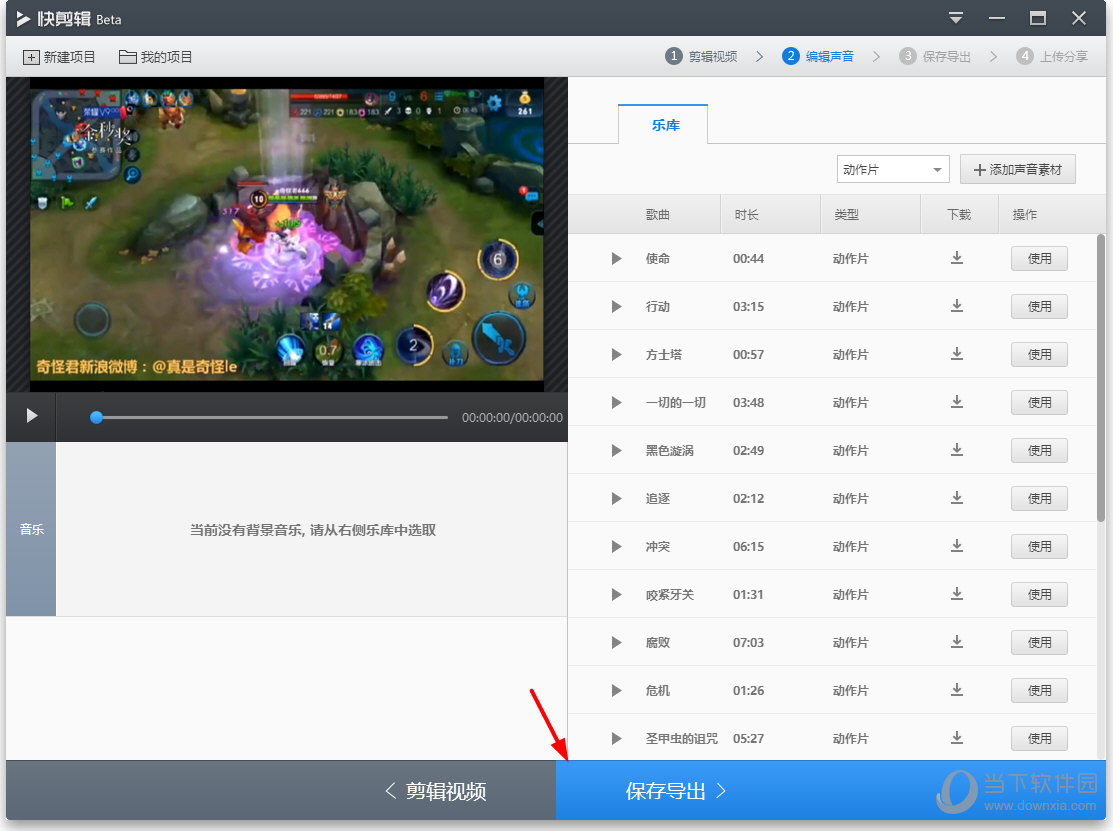Download the song 圣甲虫的诅咒
The height and width of the screenshot is (831, 1113).
[957, 738]
